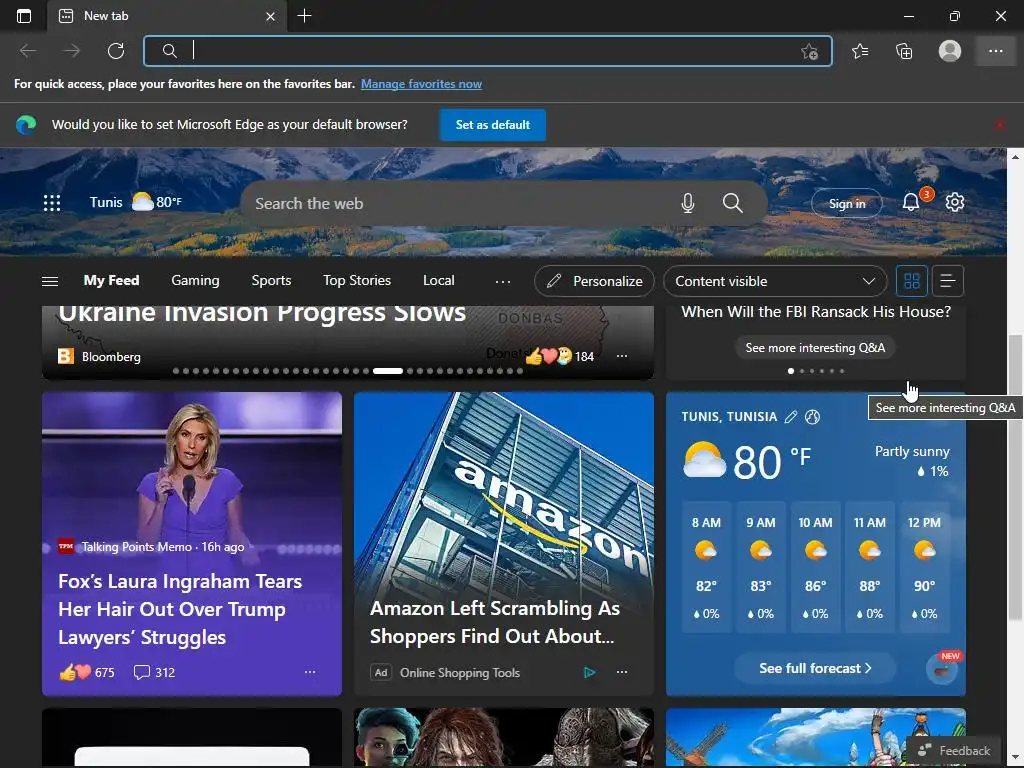Switch to list layout view

pyautogui.click(x=948, y=281)
